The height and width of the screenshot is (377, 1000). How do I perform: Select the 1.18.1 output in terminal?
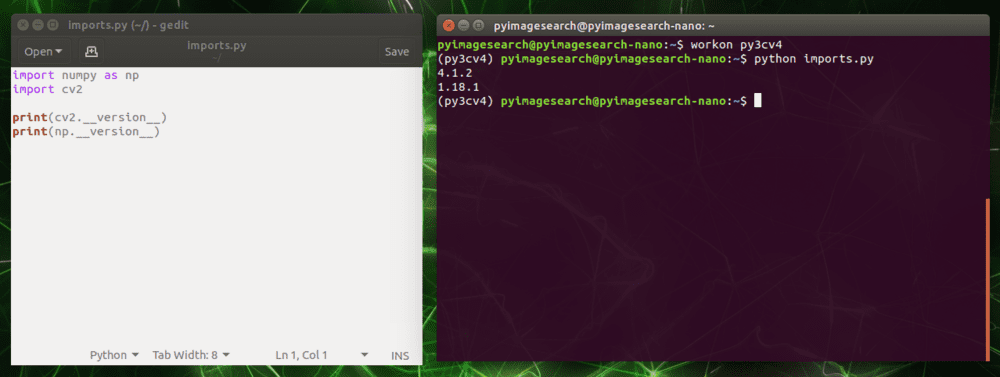coord(459,87)
